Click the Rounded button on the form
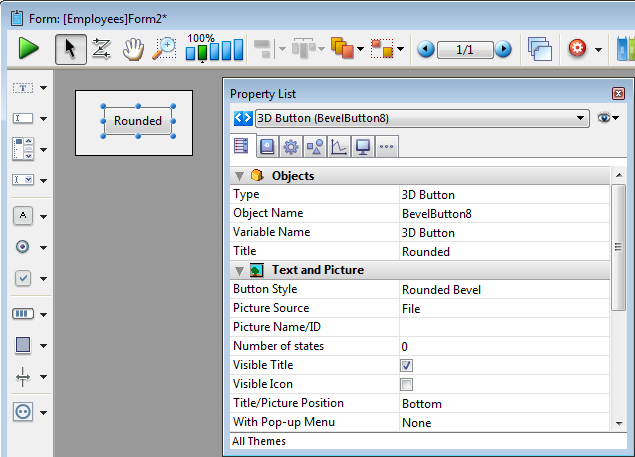The height and width of the screenshot is (457, 635). [138, 121]
